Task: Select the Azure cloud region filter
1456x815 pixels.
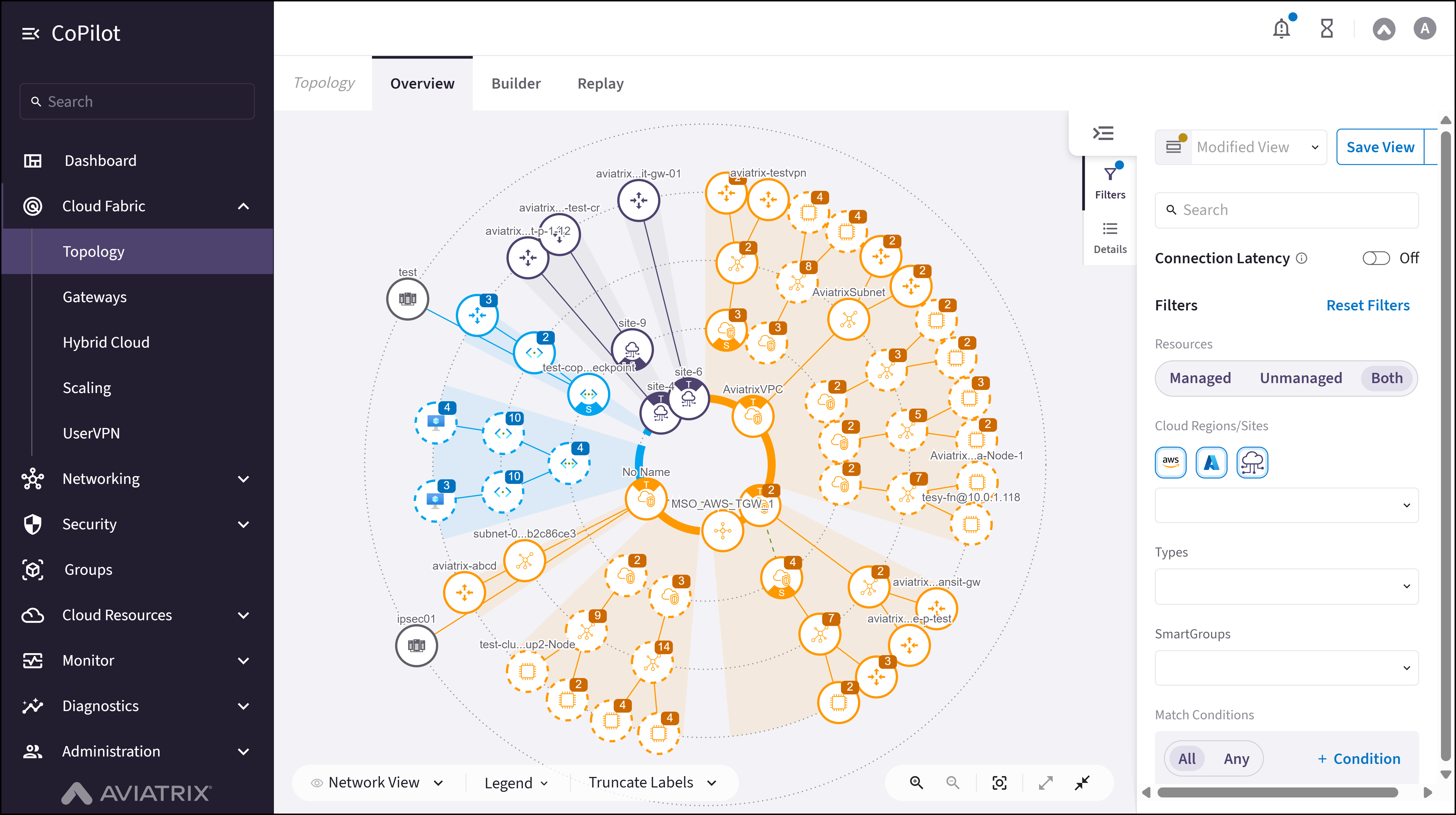Action: pyautogui.click(x=1211, y=462)
